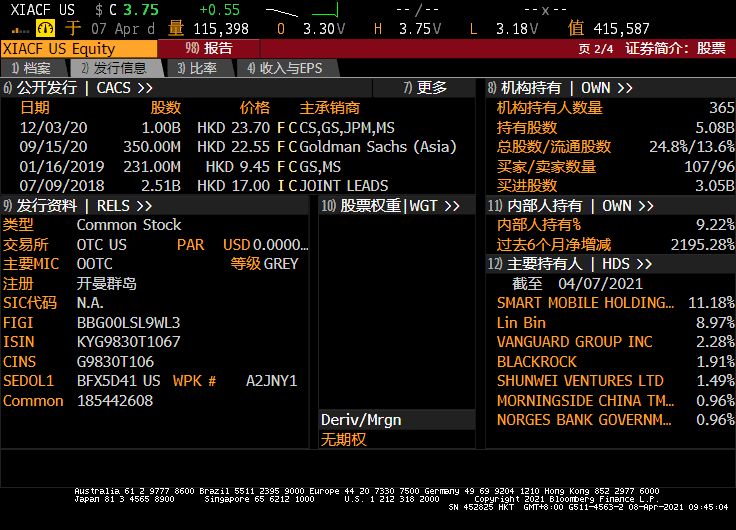Open 12) 主要持有人 HDS section
736x530 pixels.
pyautogui.click(x=570, y=264)
